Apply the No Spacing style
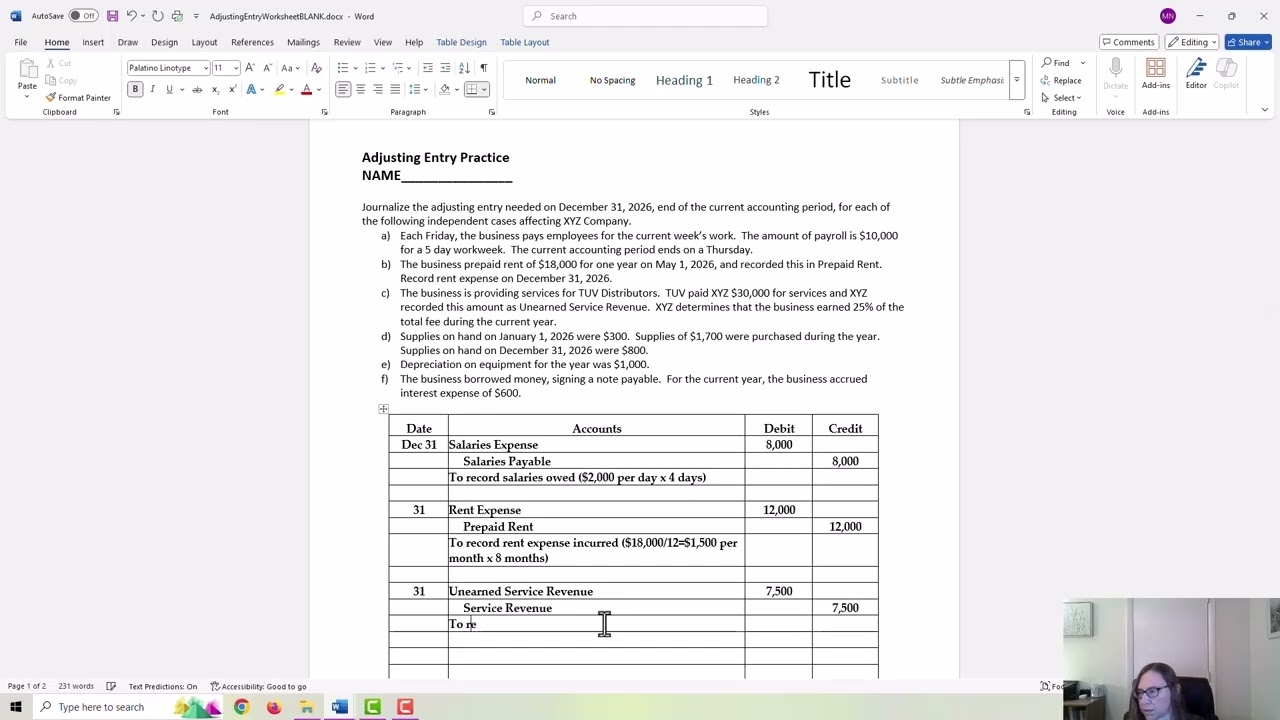The image size is (1280, 720). (x=612, y=80)
